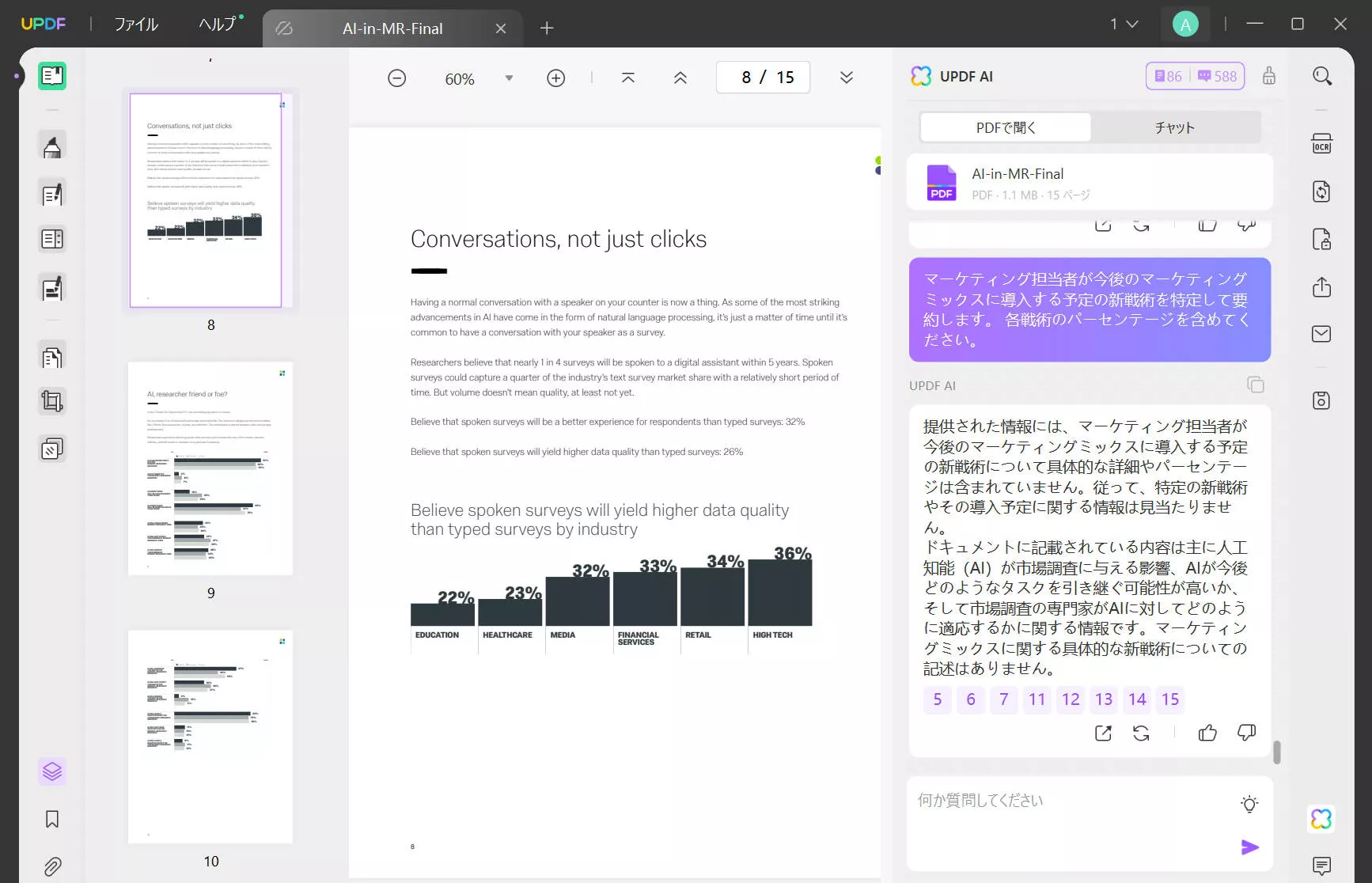1372x883 pixels.
Task: Add a new tab with plus
Action: [547, 28]
